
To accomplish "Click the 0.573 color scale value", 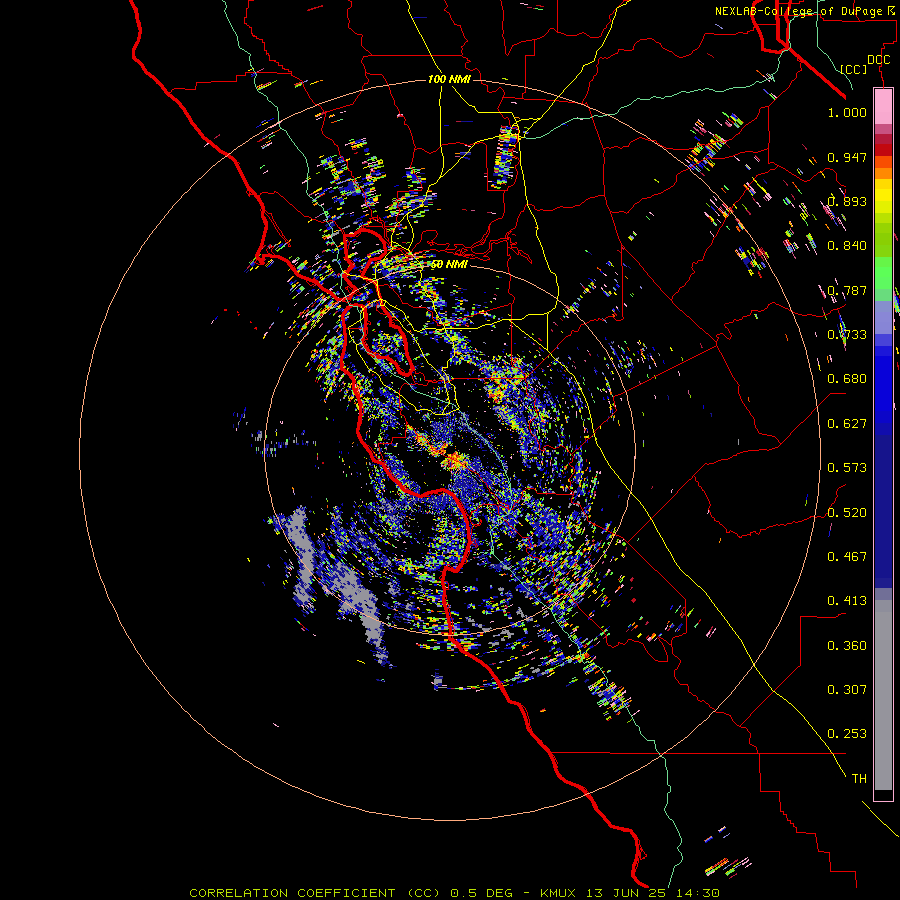I will (x=847, y=468).
